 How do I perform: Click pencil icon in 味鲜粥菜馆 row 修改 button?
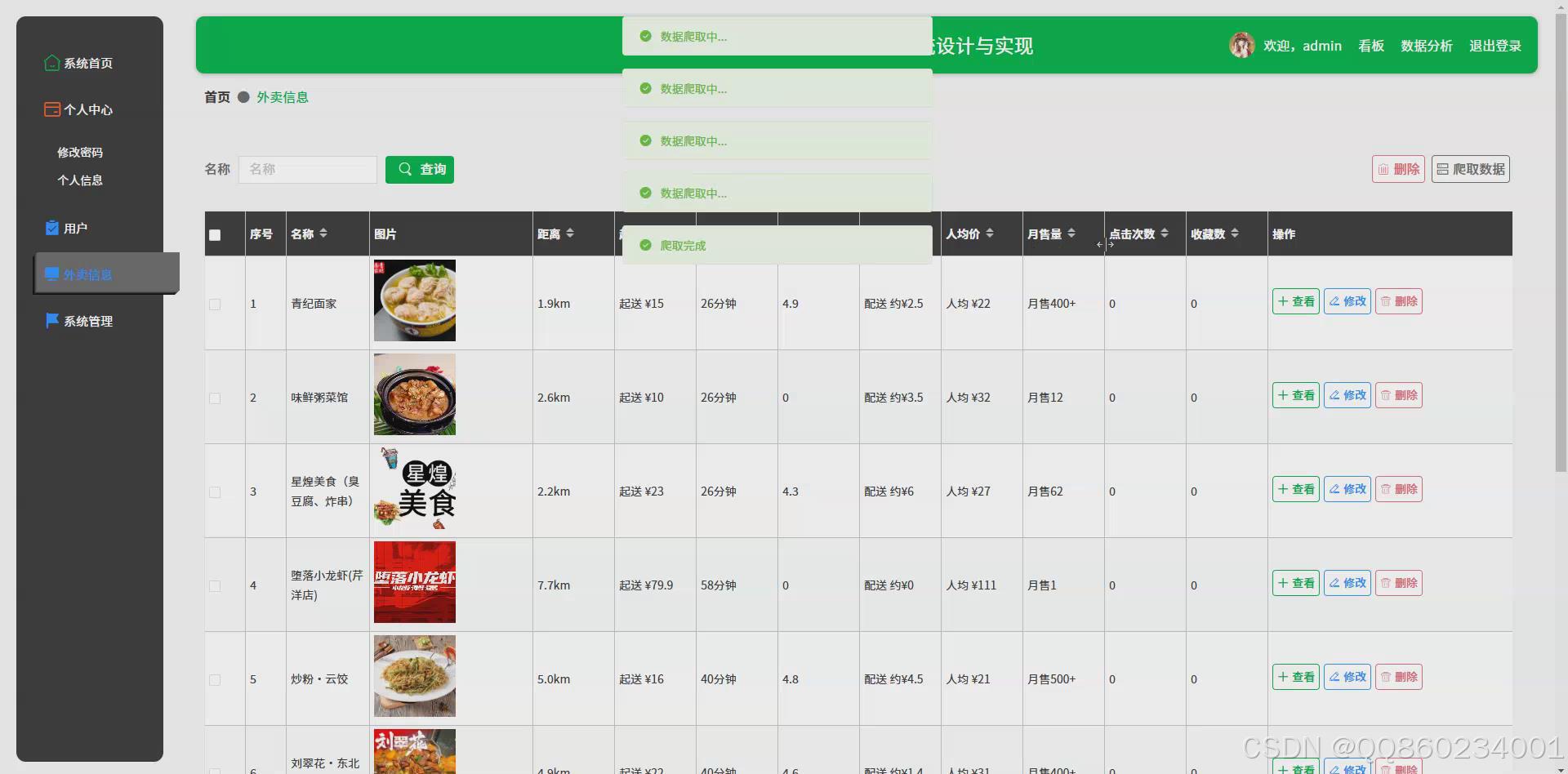1334,395
